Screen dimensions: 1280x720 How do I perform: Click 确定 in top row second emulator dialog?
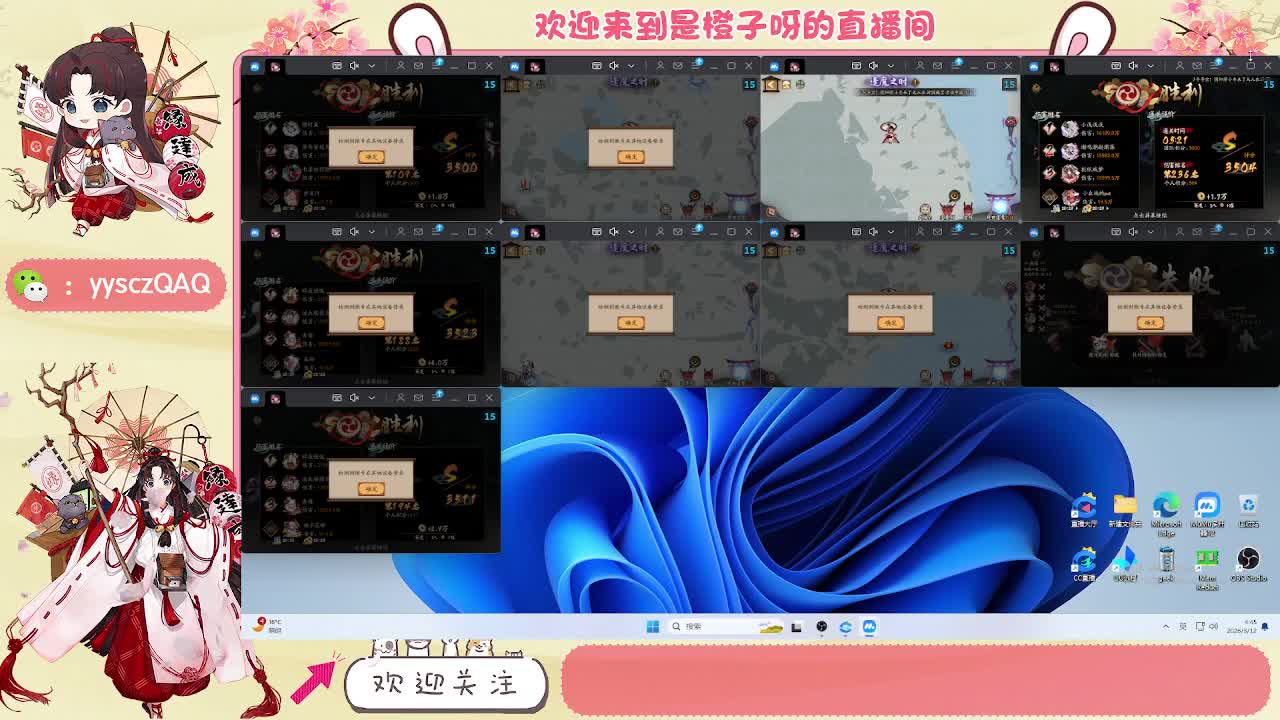tap(630, 156)
